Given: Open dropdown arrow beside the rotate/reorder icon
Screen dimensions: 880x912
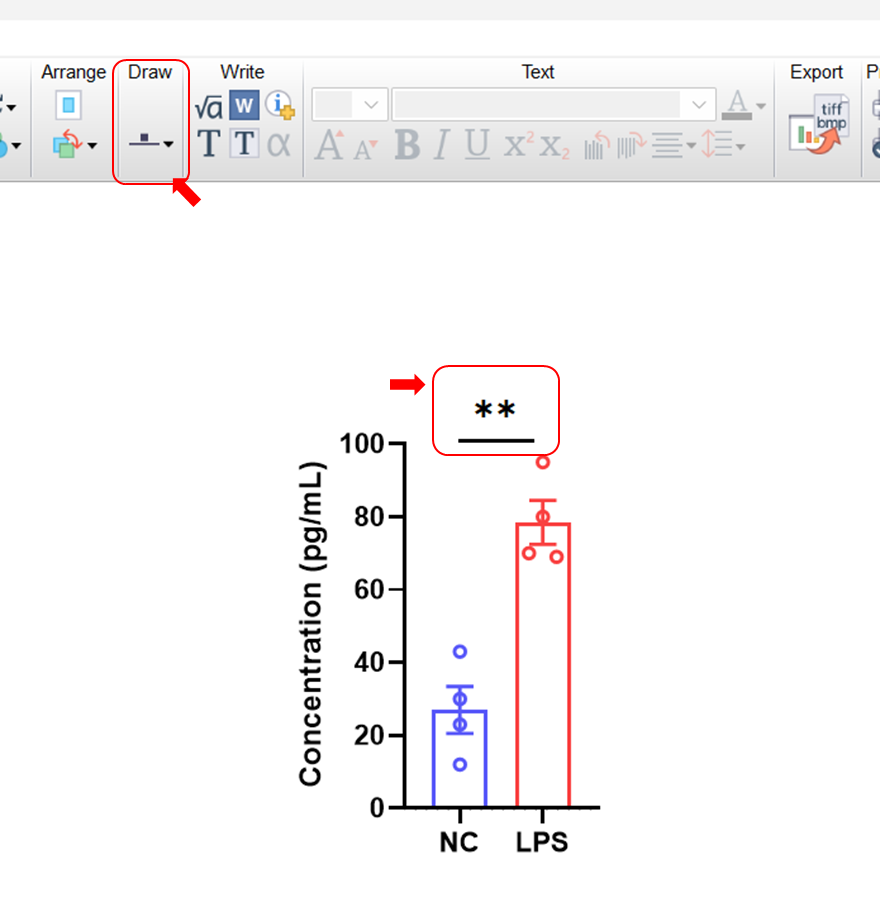Looking at the screenshot, I should click(92, 145).
